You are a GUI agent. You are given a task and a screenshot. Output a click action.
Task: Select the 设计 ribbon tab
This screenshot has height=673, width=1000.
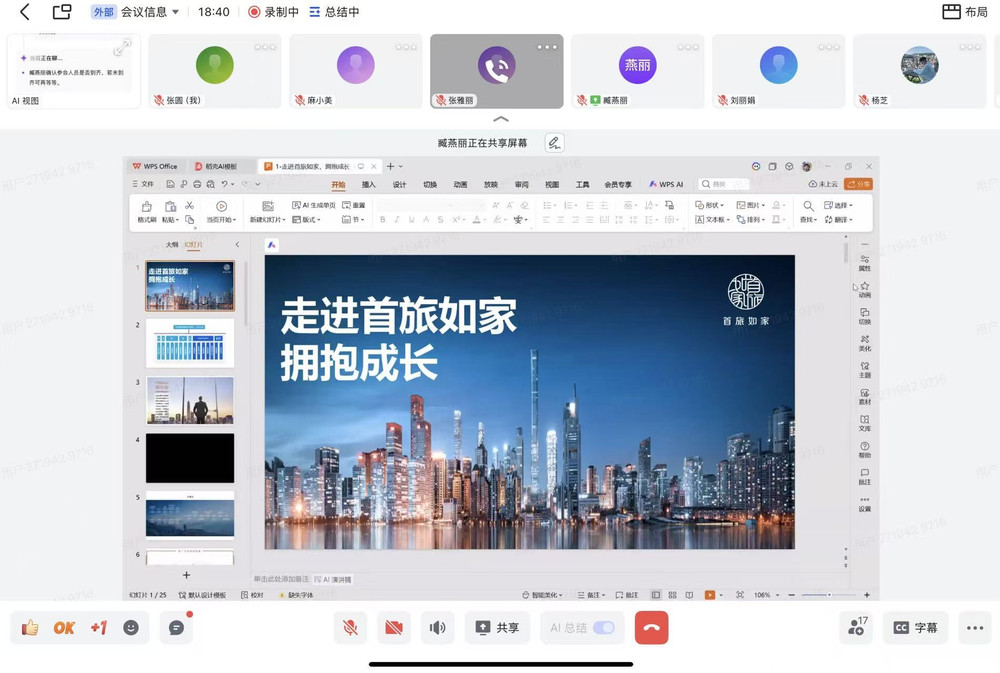tap(399, 184)
